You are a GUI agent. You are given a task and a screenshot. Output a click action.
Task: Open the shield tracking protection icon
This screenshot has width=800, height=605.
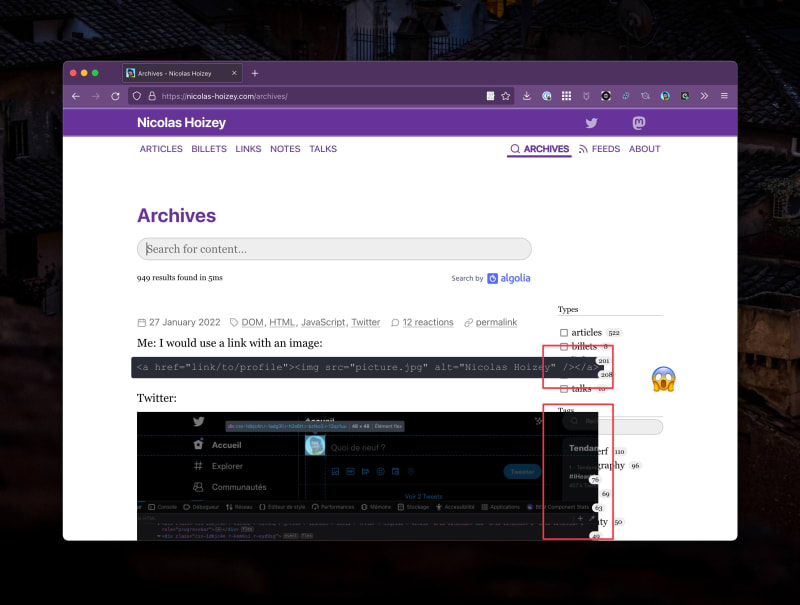point(137,96)
